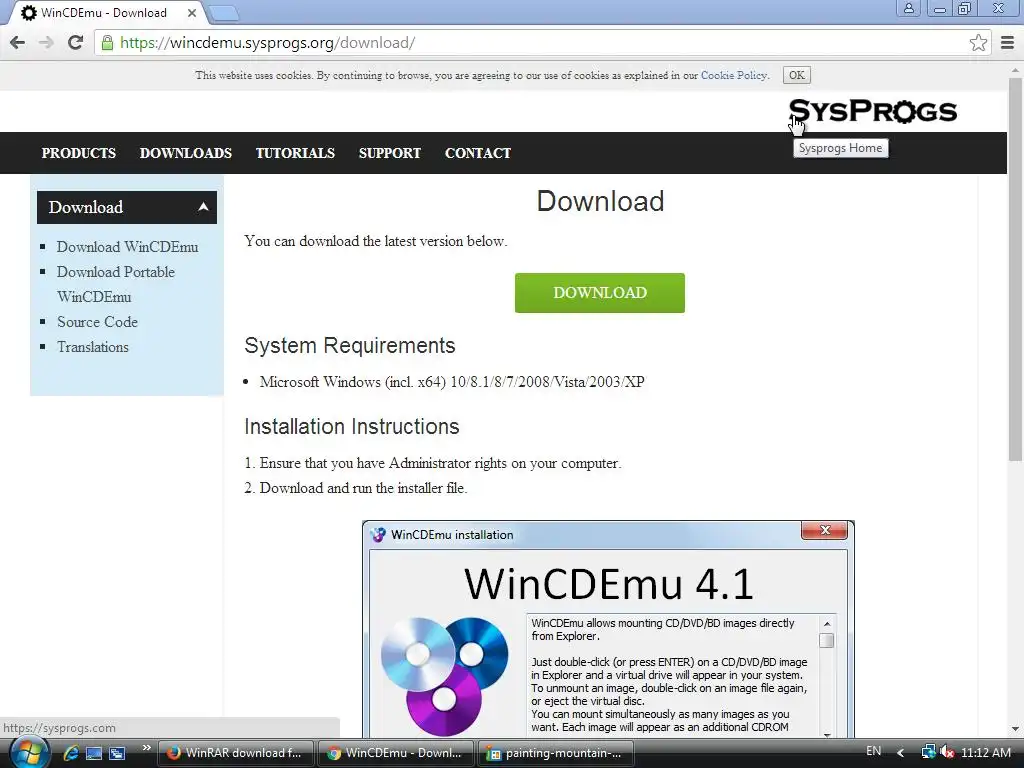
Task: Click the 11:12 AM taskbar clock
Action: (986, 753)
